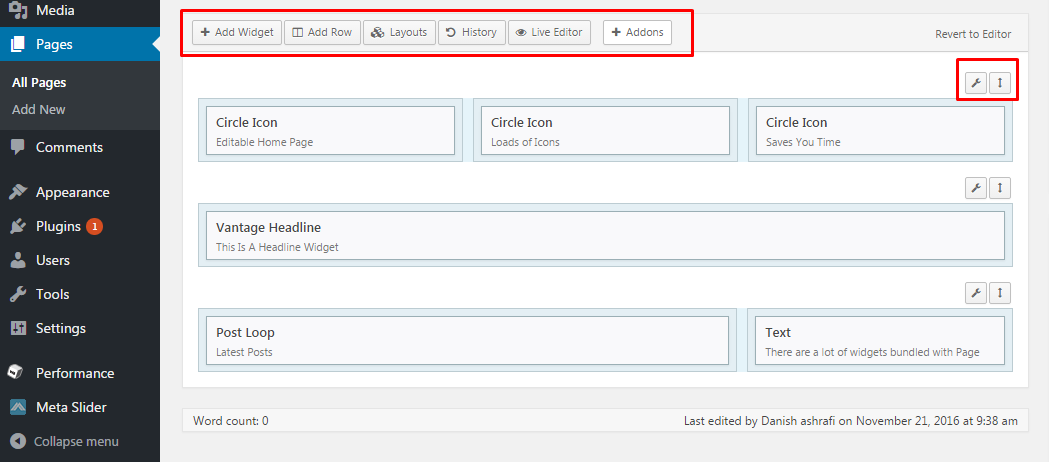Open the Live Editor with eye icon
Image resolution: width=1049 pixels, height=462 pixels.
(549, 32)
